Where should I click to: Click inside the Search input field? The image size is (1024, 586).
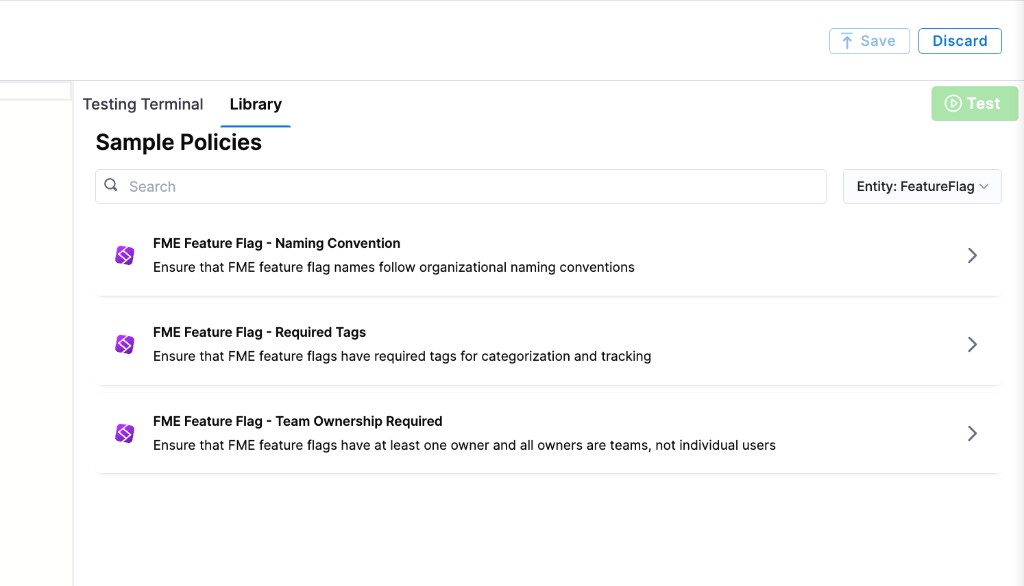tap(400, 186)
